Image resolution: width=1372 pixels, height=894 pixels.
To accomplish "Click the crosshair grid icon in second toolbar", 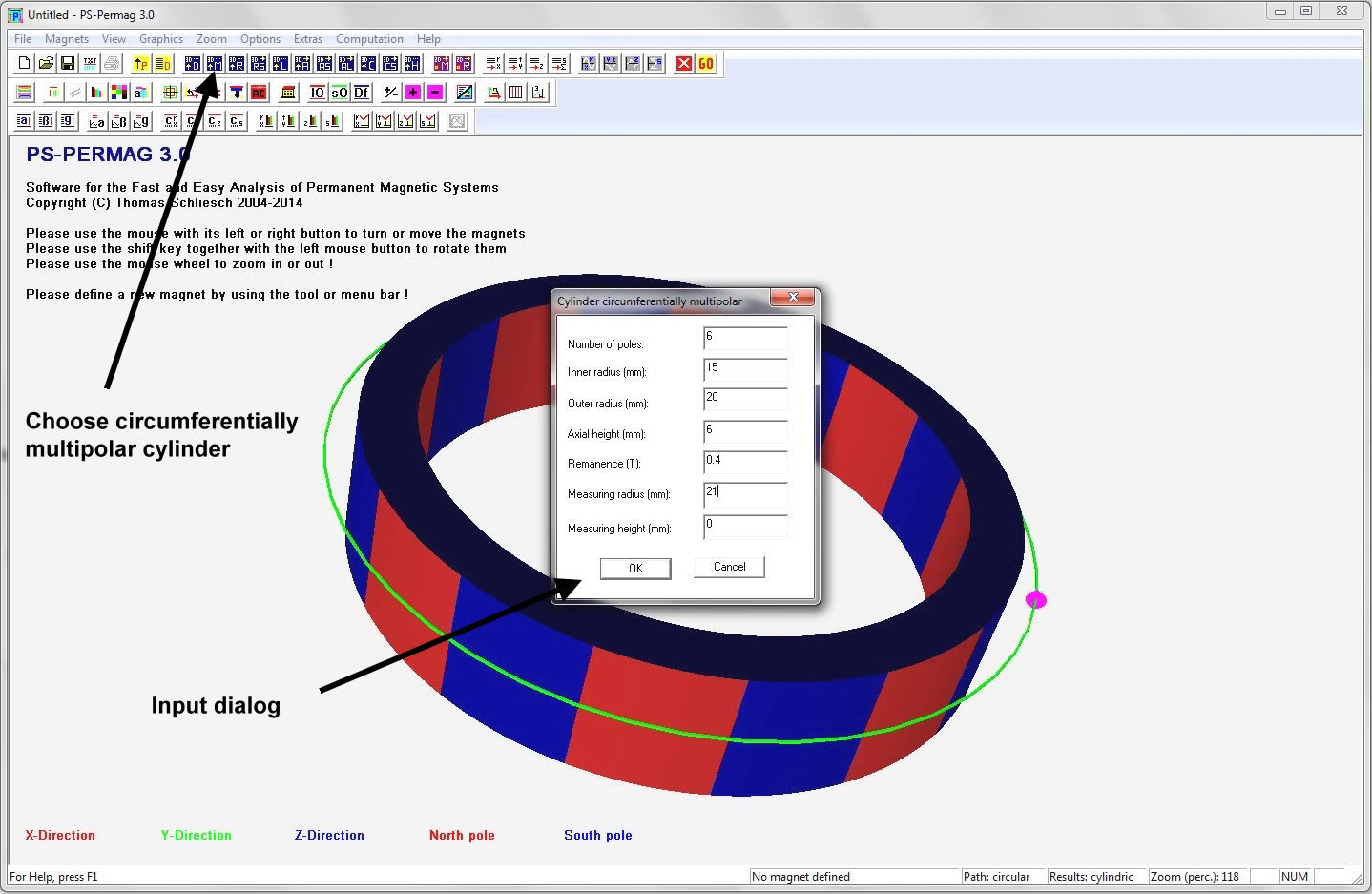I will 171,93.
